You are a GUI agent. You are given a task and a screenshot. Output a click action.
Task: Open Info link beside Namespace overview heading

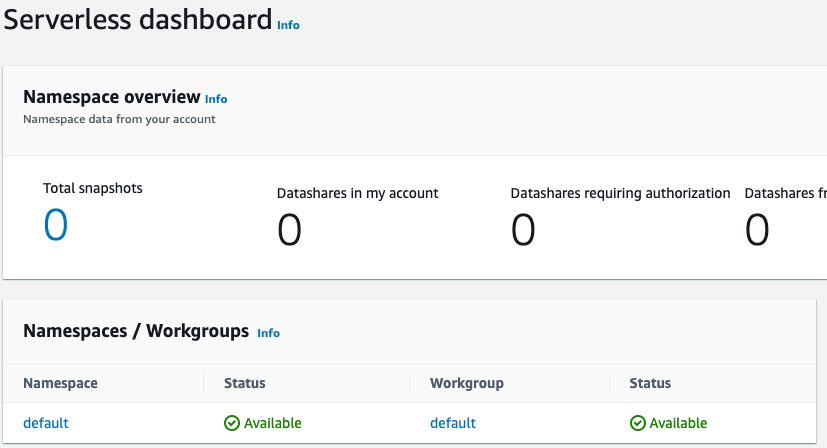coord(216,99)
